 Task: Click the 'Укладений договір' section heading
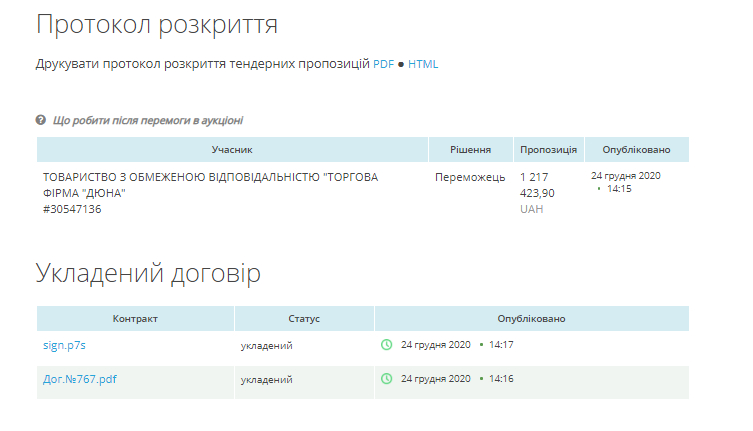pyautogui.click(x=148, y=273)
